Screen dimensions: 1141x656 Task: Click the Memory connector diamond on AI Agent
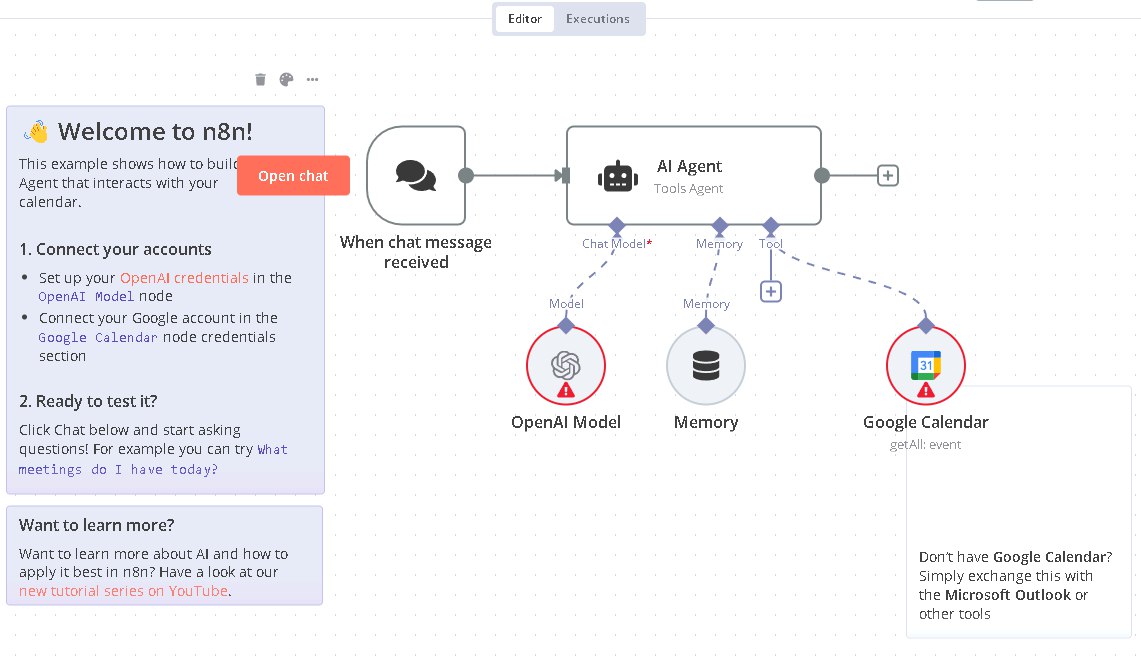click(x=720, y=225)
